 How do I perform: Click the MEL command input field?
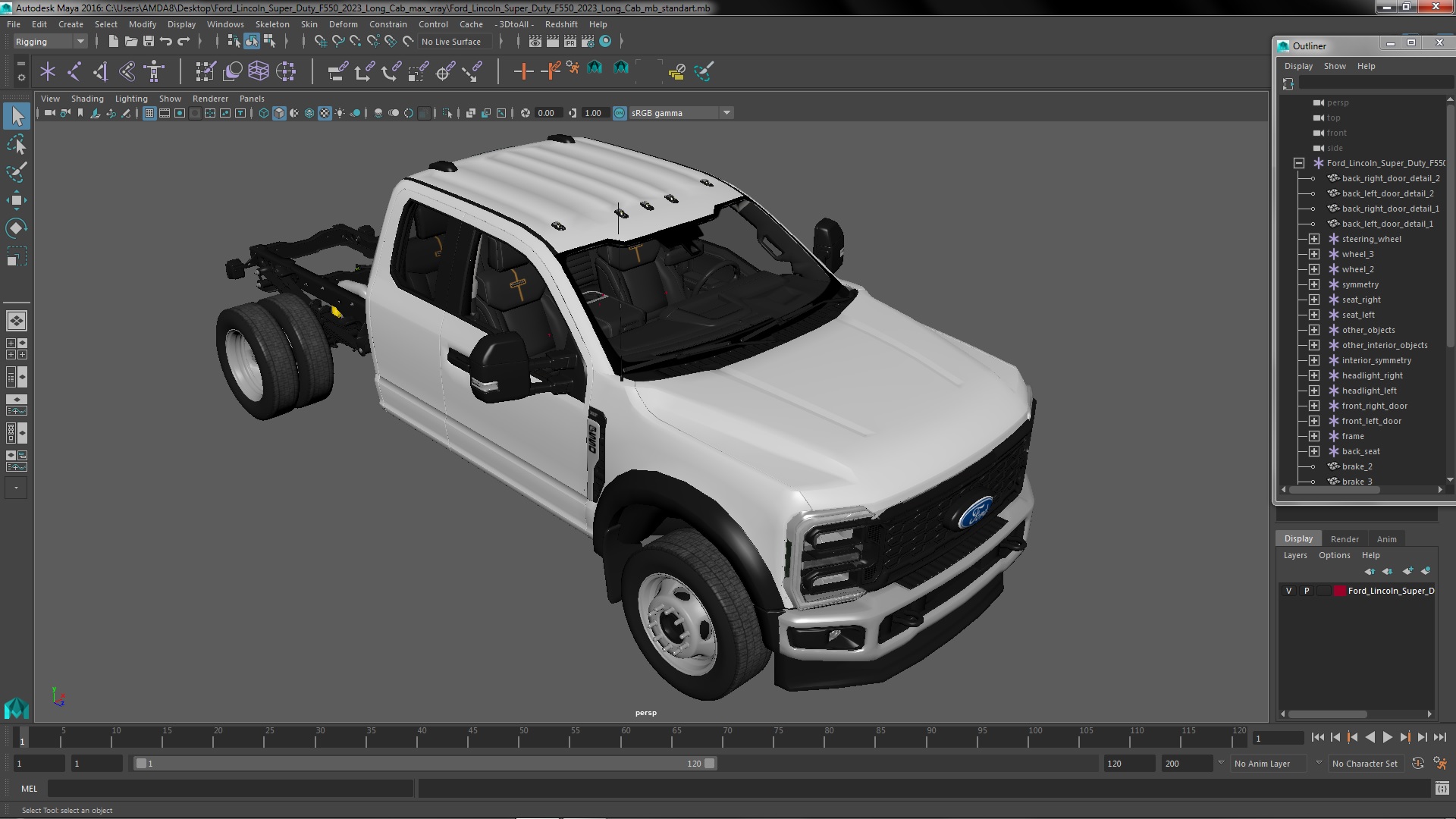(231, 789)
